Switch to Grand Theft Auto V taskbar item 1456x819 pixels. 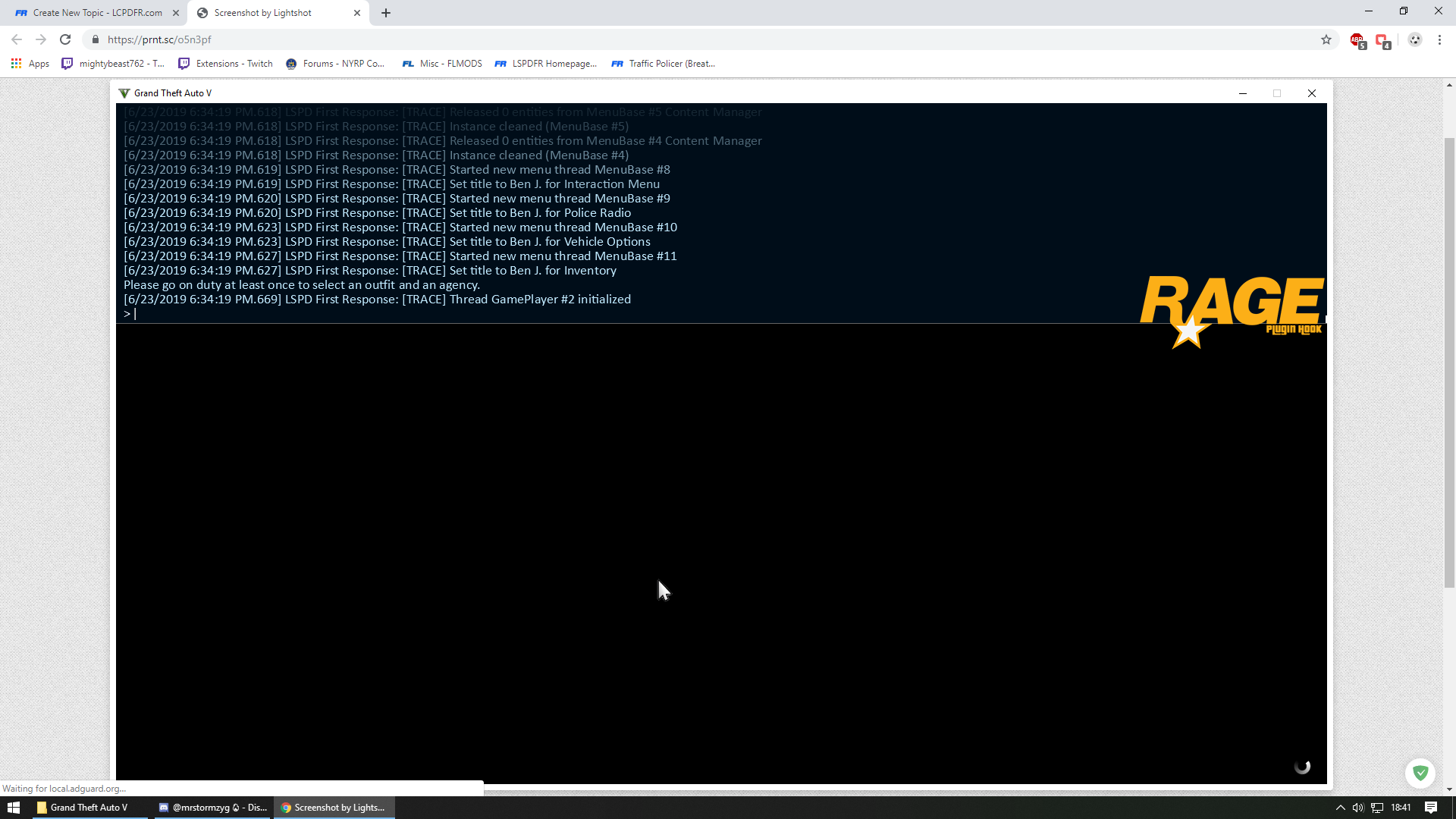[89, 808]
